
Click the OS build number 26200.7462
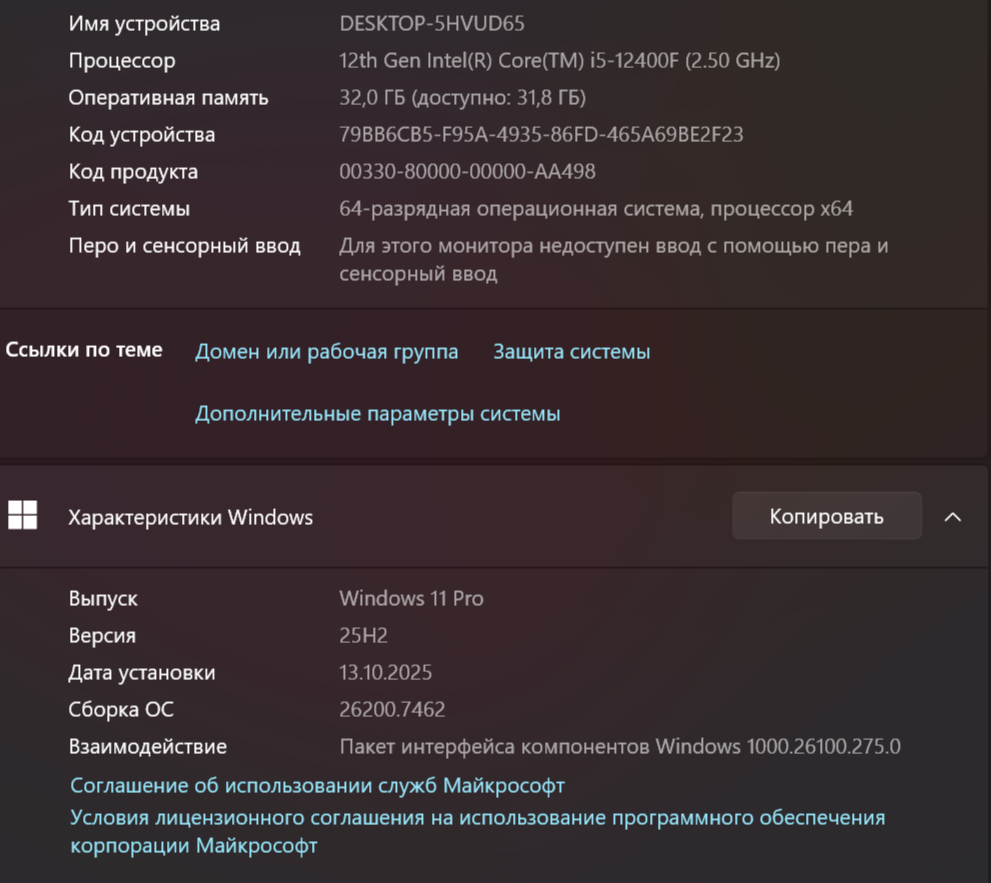click(x=392, y=710)
